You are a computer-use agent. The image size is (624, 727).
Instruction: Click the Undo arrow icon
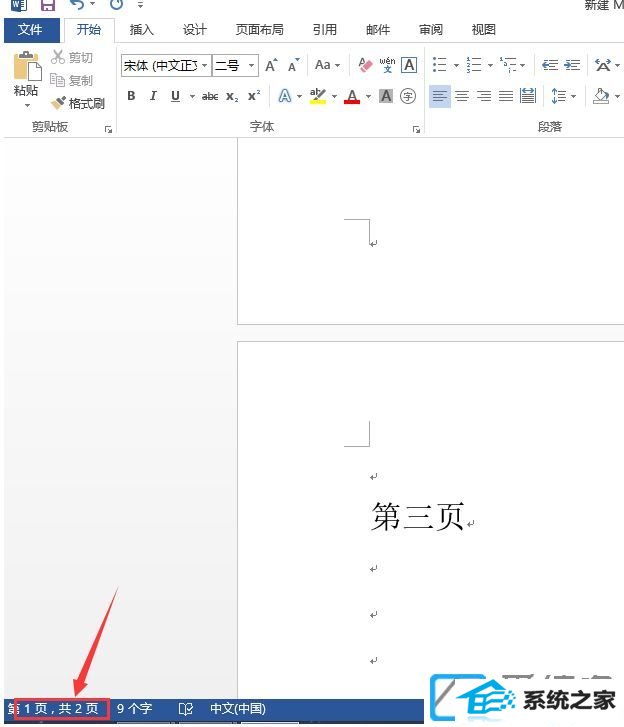coord(77,5)
